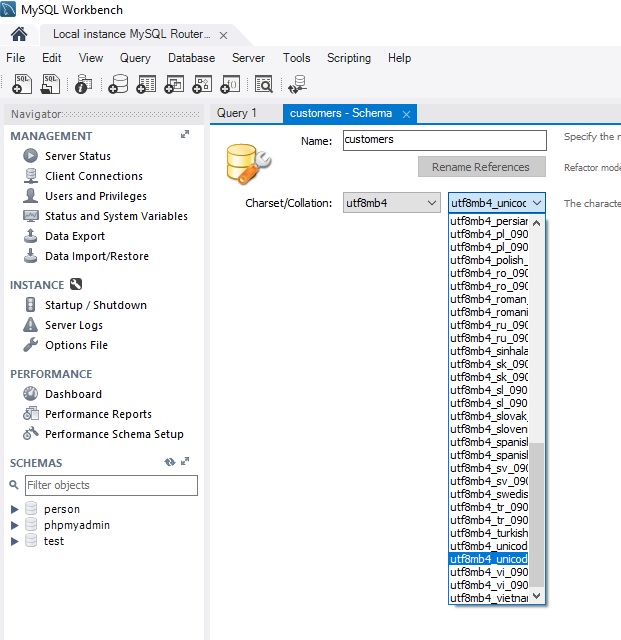
Task: Click the Startup / Shutdown icon
Action: 30,304
